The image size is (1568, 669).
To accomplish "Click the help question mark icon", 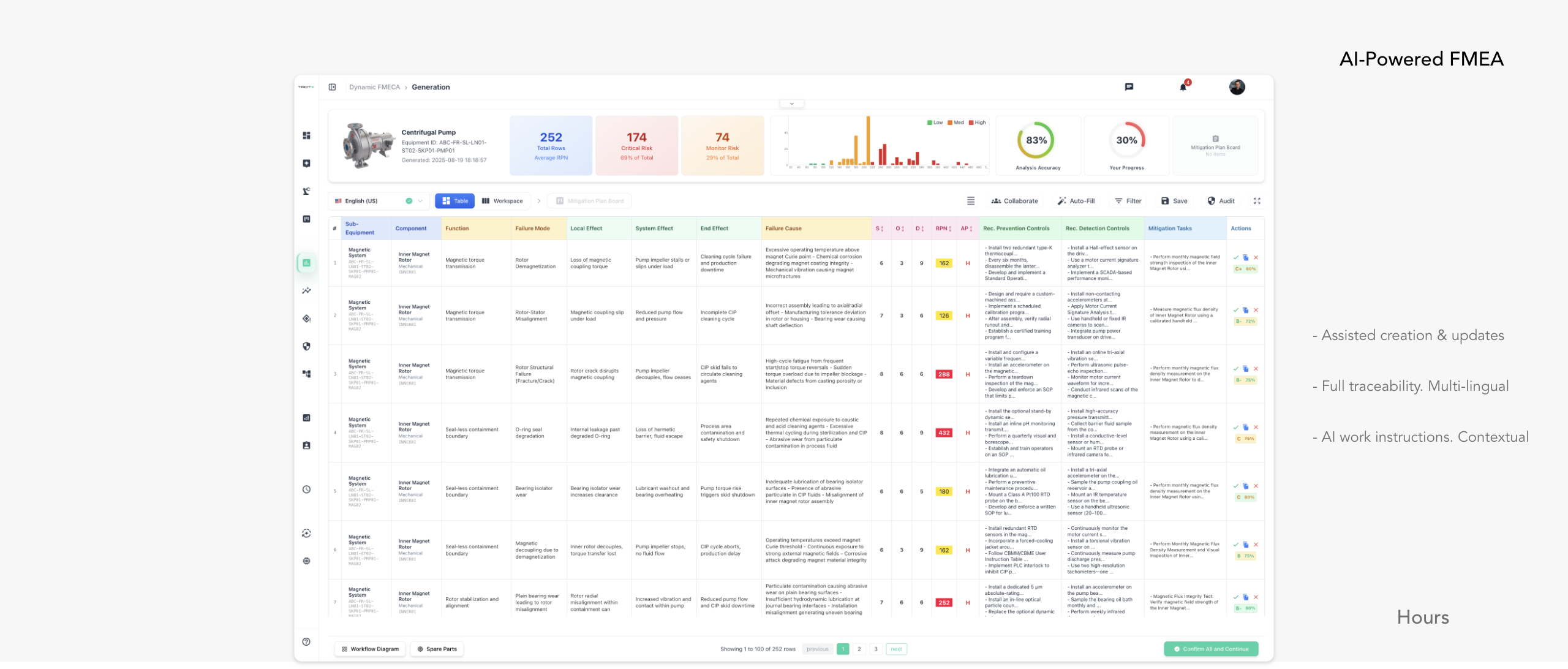I will [x=306, y=641].
